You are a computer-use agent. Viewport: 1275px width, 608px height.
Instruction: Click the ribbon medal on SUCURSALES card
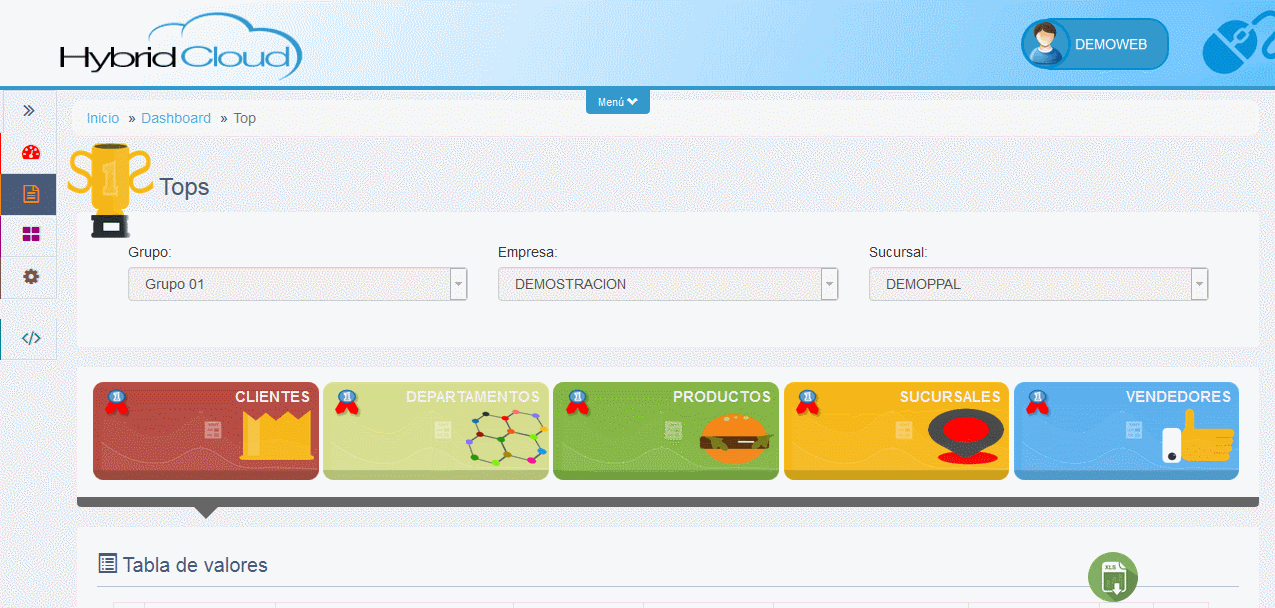click(807, 402)
